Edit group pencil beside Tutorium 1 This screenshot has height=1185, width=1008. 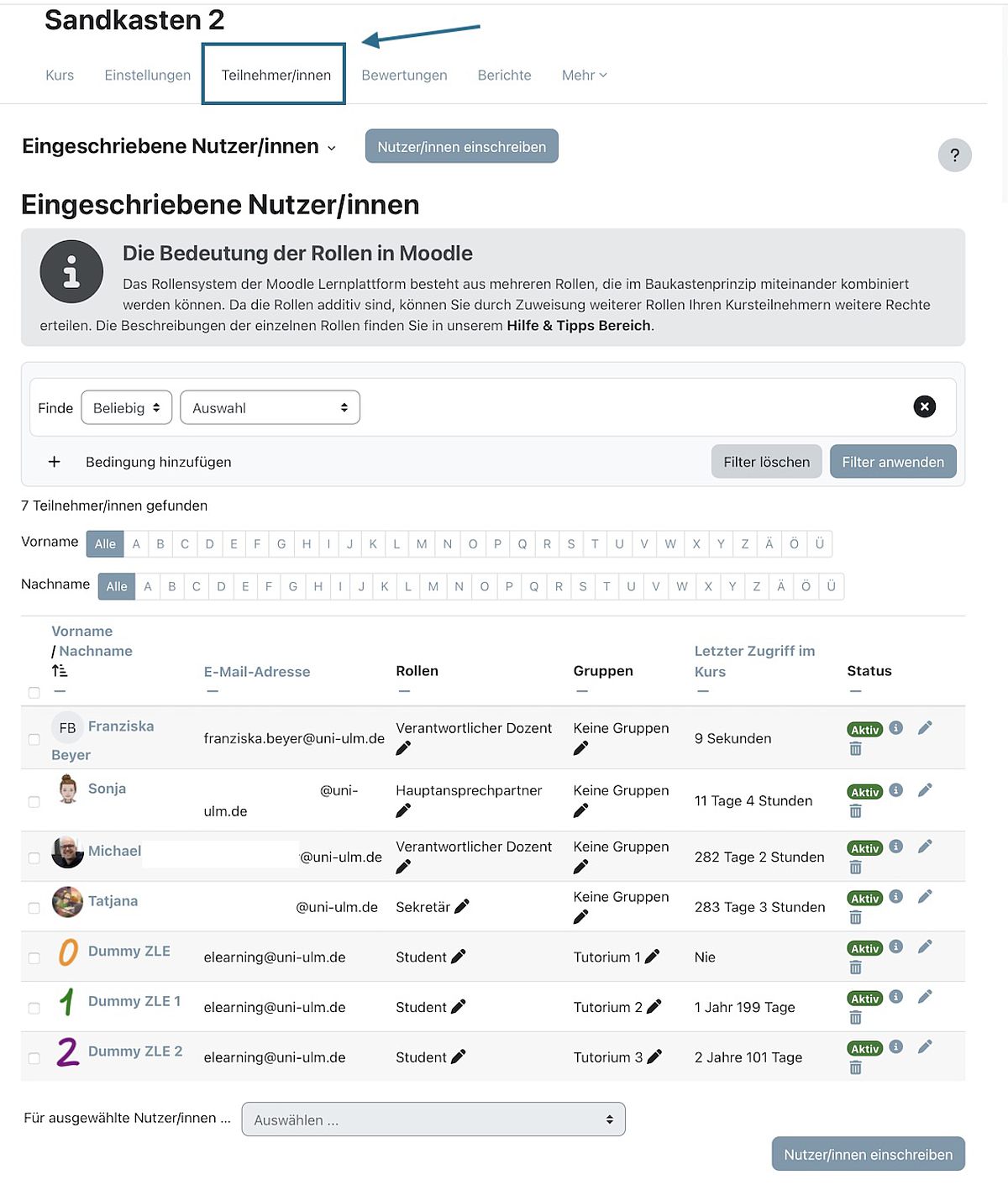point(652,956)
